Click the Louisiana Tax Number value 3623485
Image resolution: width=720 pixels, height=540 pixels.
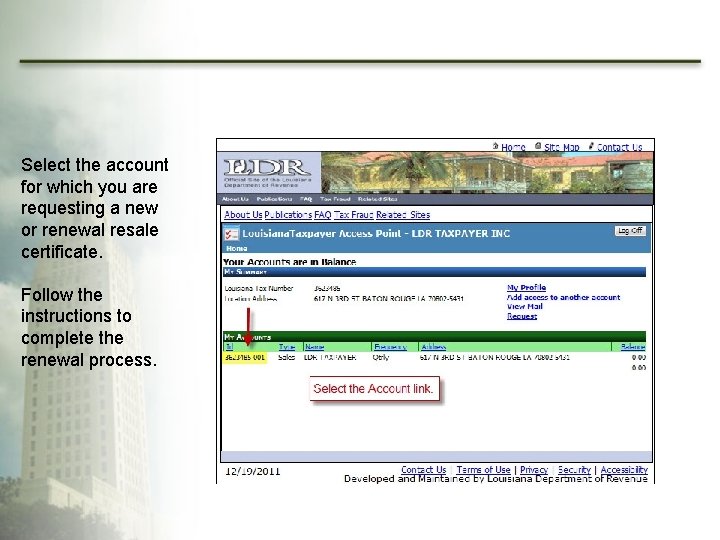pyautogui.click(x=327, y=288)
